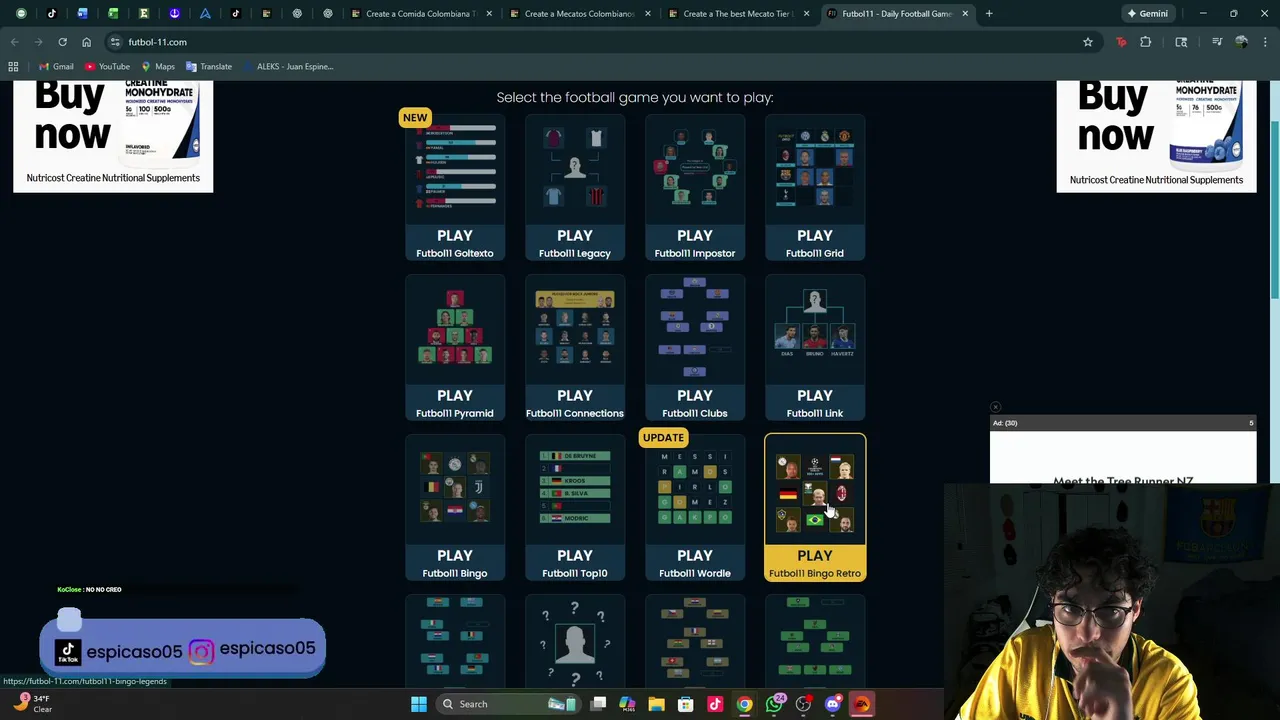The height and width of the screenshot is (720, 1280).
Task: Play the Futbol11 Grid game
Action: [x=815, y=188]
